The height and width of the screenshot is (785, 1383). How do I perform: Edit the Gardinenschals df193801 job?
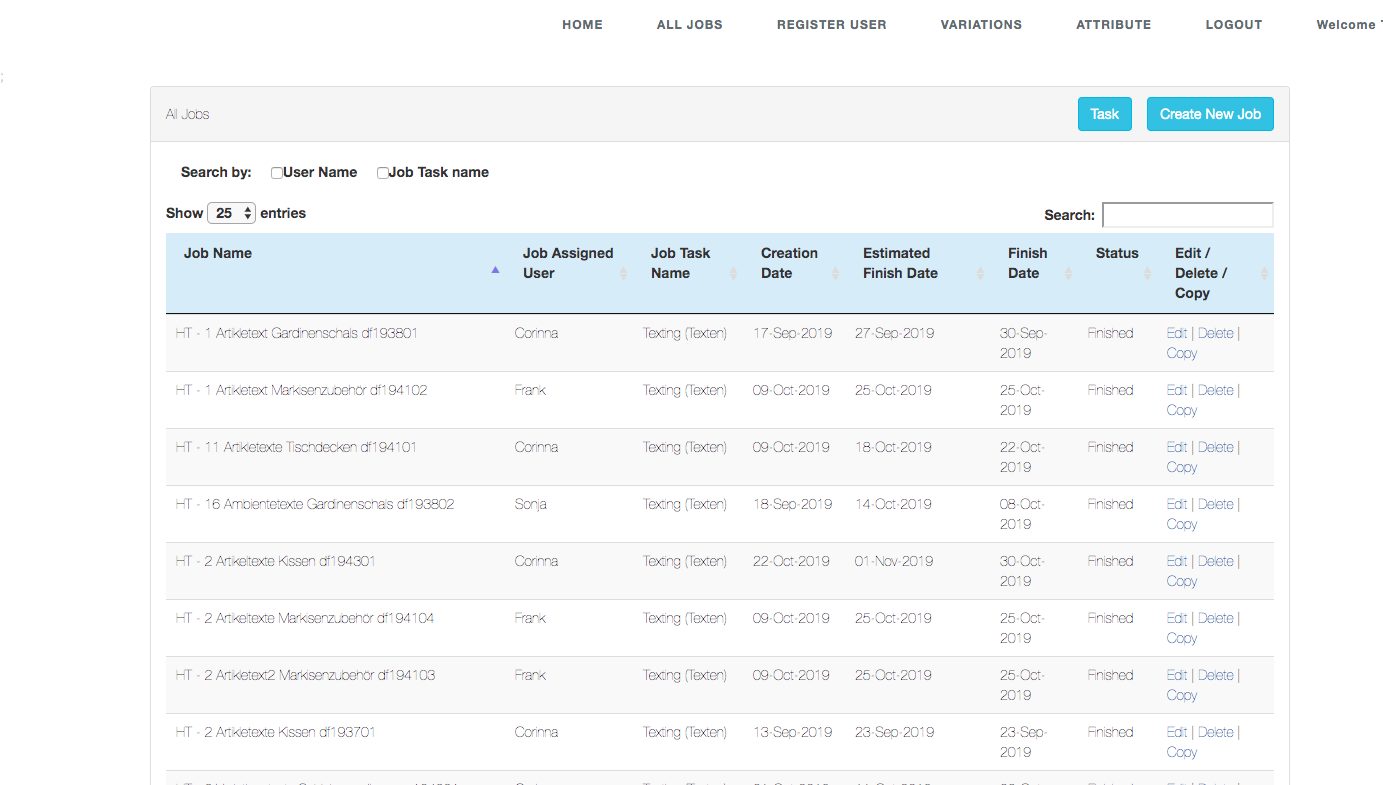tap(1177, 333)
